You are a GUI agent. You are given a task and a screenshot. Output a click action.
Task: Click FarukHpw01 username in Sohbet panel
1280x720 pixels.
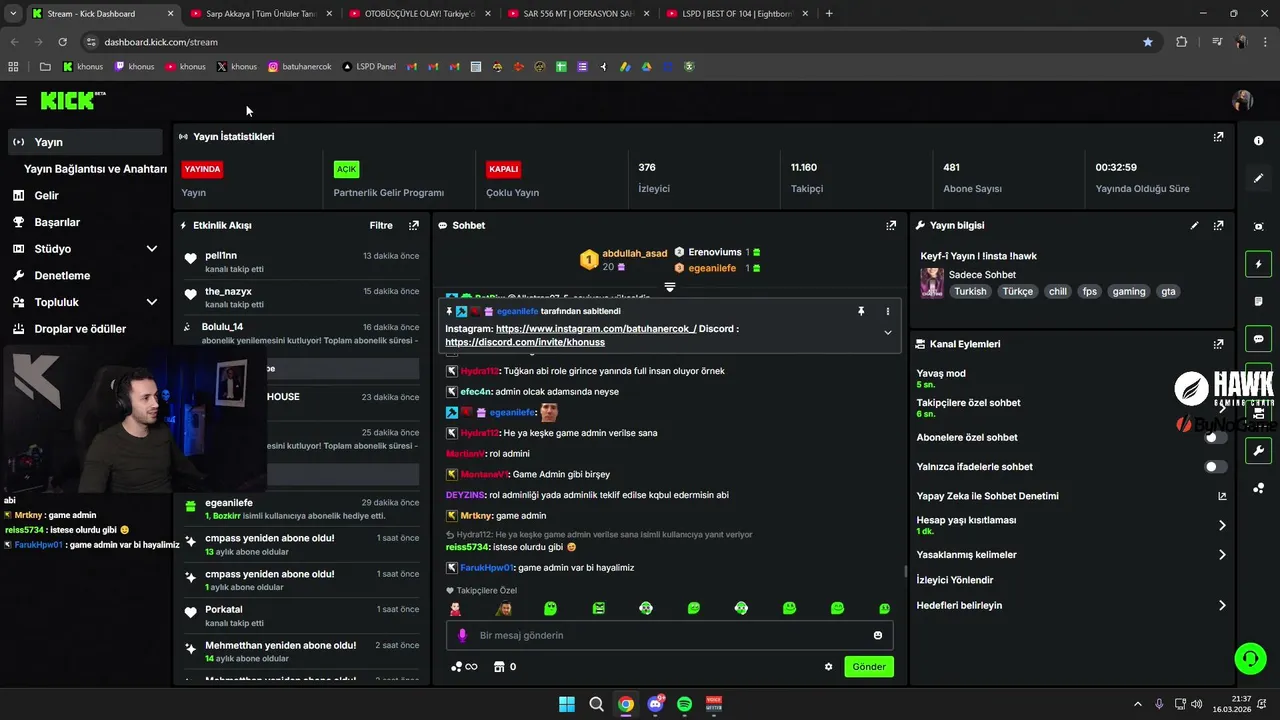point(486,568)
